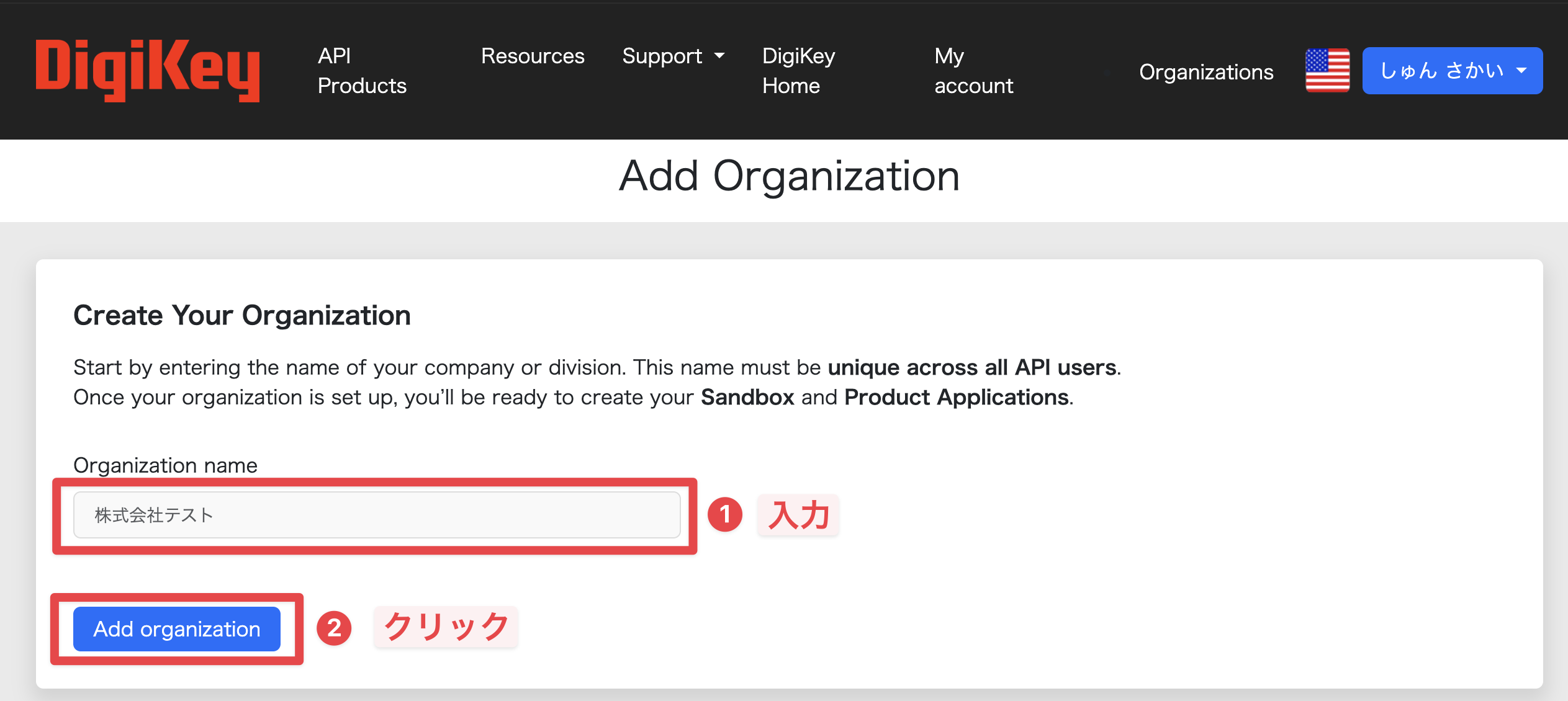This screenshot has height=701, width=1568.
Task: Click the クリック annotation label
Action: click(446, 627)
